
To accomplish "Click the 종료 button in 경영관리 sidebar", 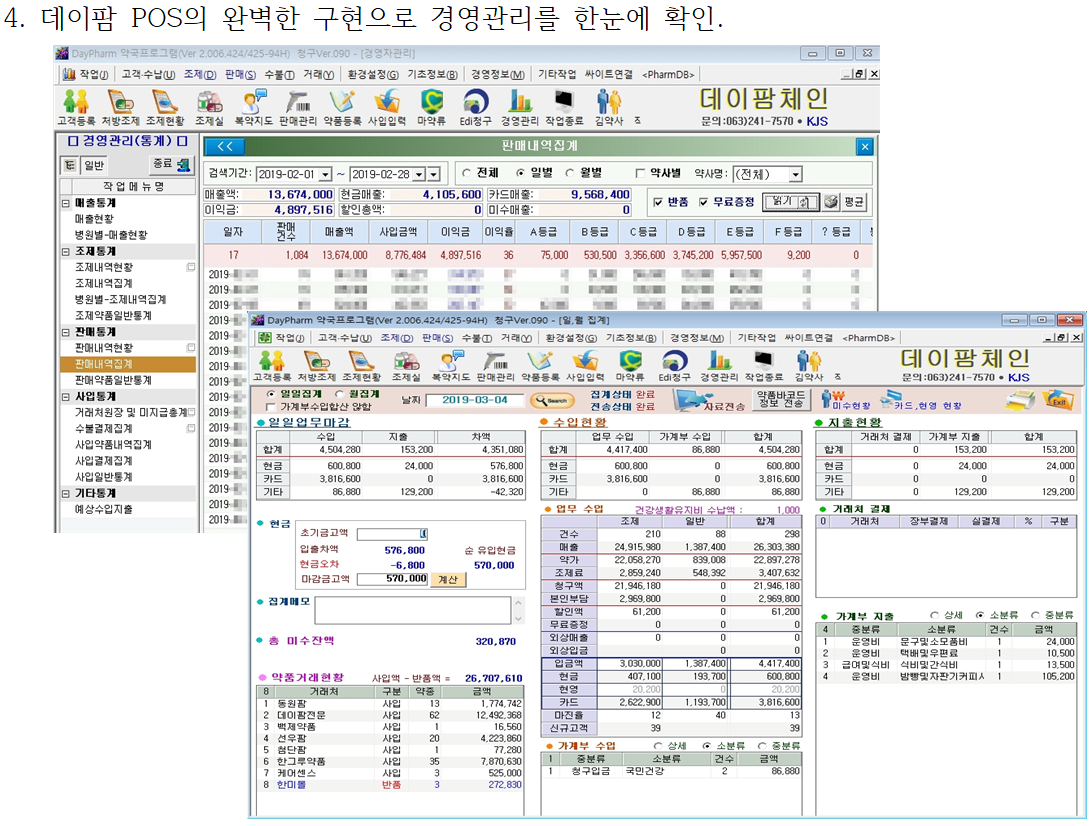I will (x=171, y=164).
